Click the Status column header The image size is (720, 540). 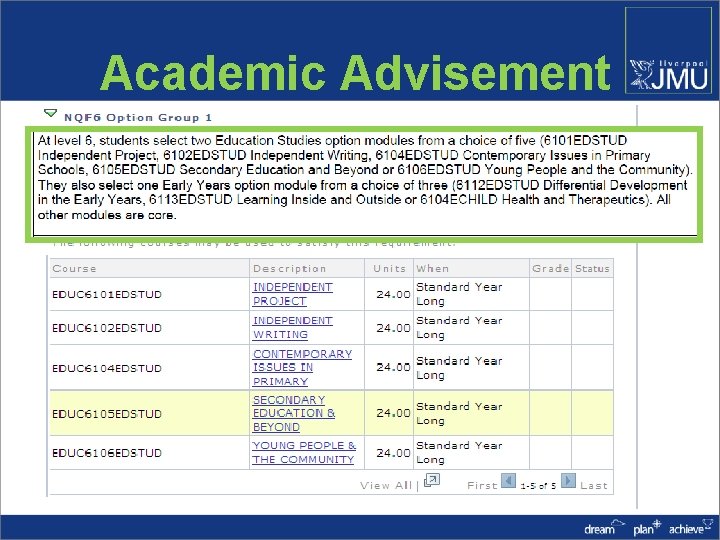coord(592,268)
